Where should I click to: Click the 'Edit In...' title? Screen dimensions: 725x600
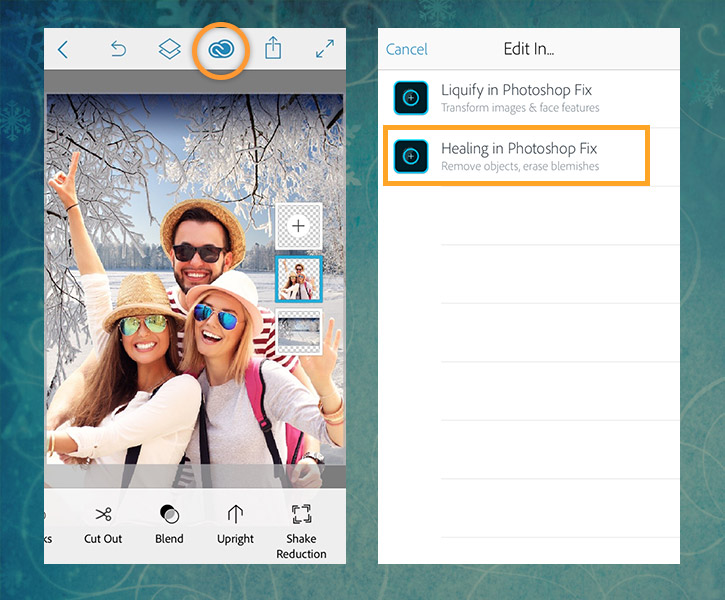click(x=528, y=49)
